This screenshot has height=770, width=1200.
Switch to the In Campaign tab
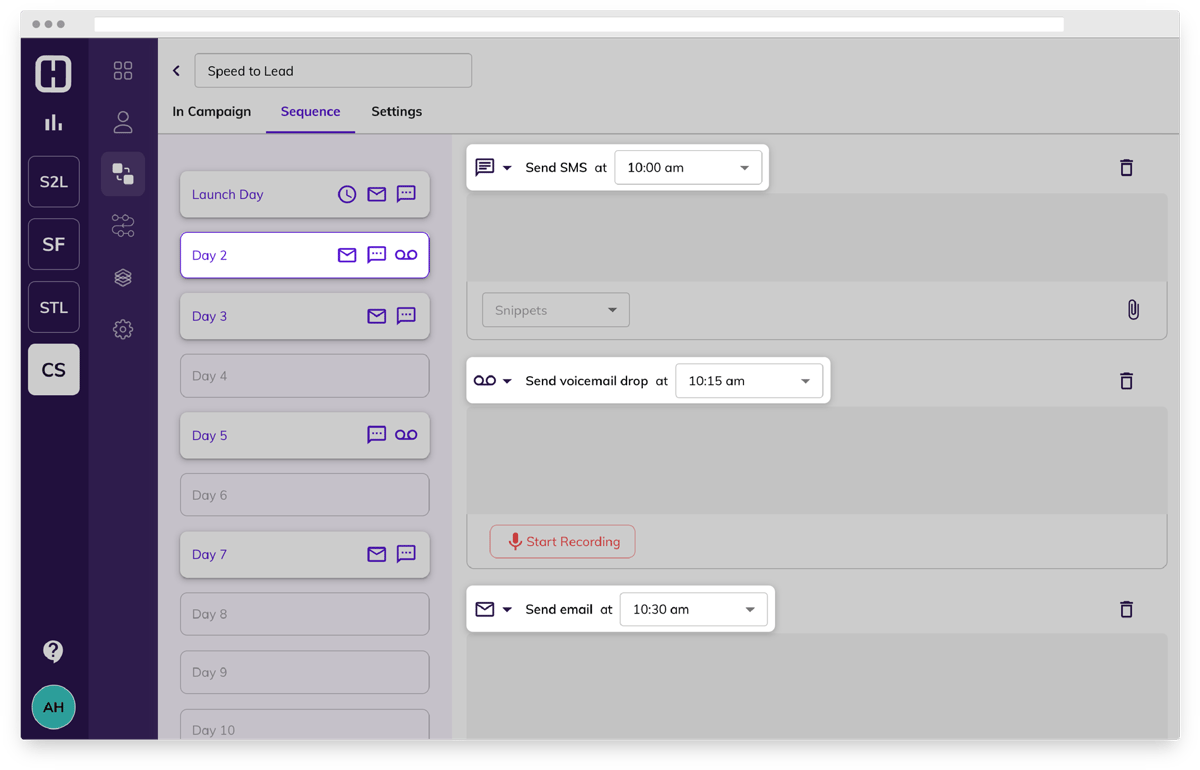212,112
